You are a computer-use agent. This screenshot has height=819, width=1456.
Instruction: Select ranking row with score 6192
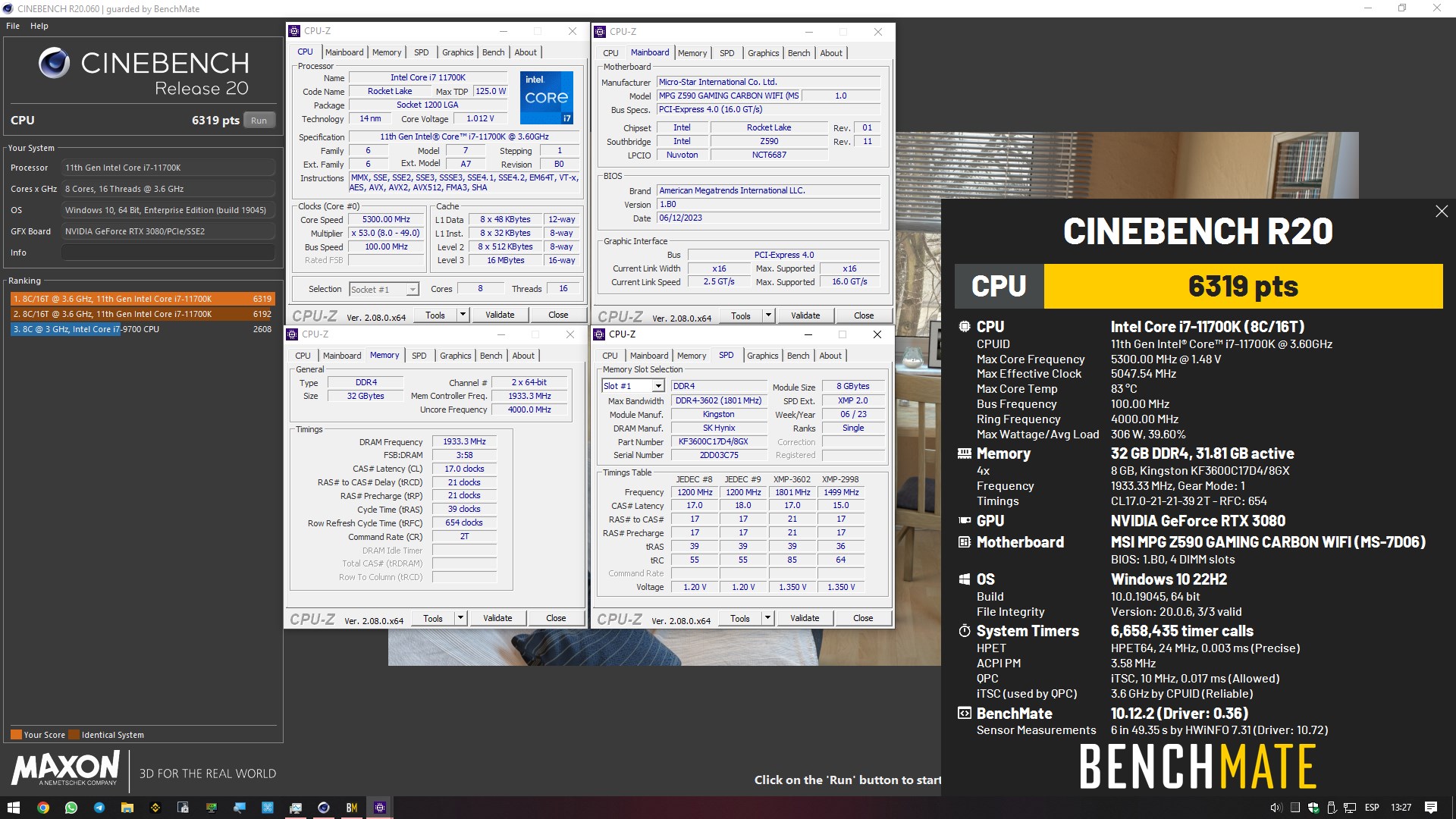point(142,314)
